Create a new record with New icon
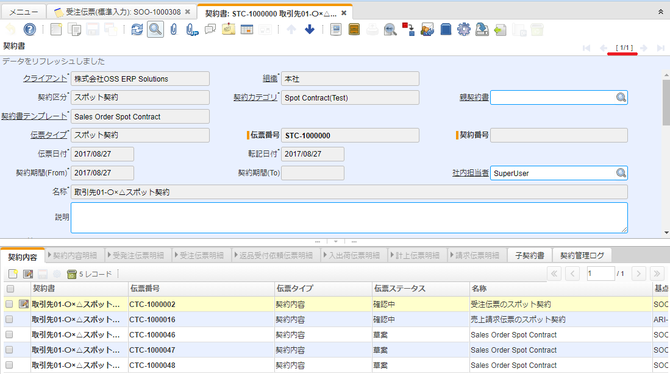 56,29
